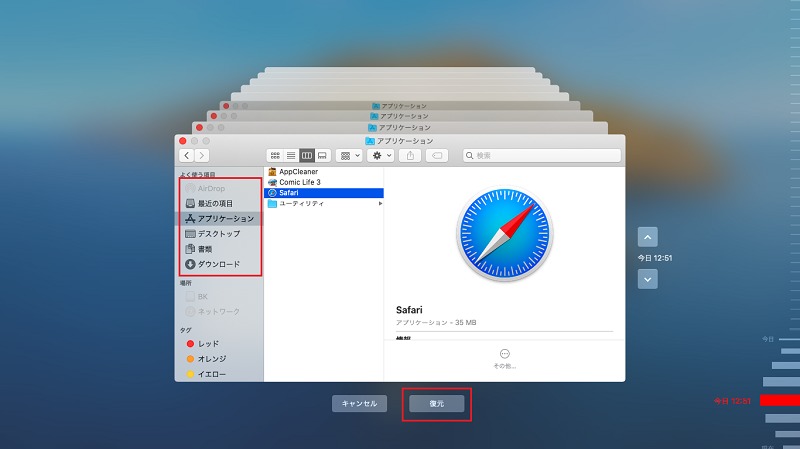The height and width of the screenshot is (449, 800).
Task: Switch Finder to gallery view
Action: click(322, 156)
